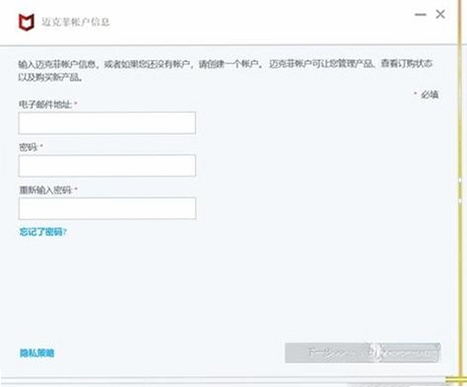Screen dimensions: 467x387
Task: Close the McAfee account information window
Action: tap(440, 14)
